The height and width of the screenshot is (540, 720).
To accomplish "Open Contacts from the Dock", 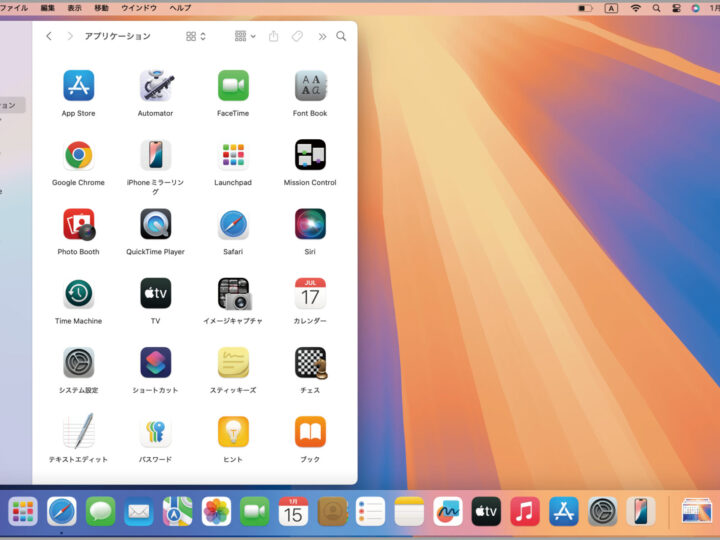I will [x=332, y=511].
